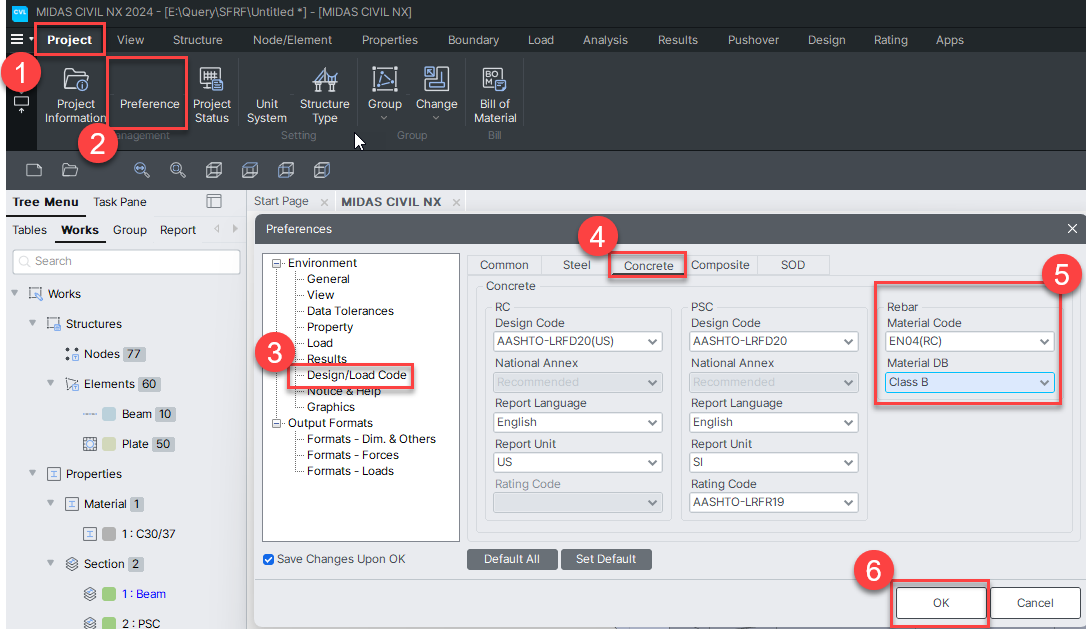The image size is (1086, 629).
Task: Switch to the Concrete preferences tab
Action: tap(648, 265)
